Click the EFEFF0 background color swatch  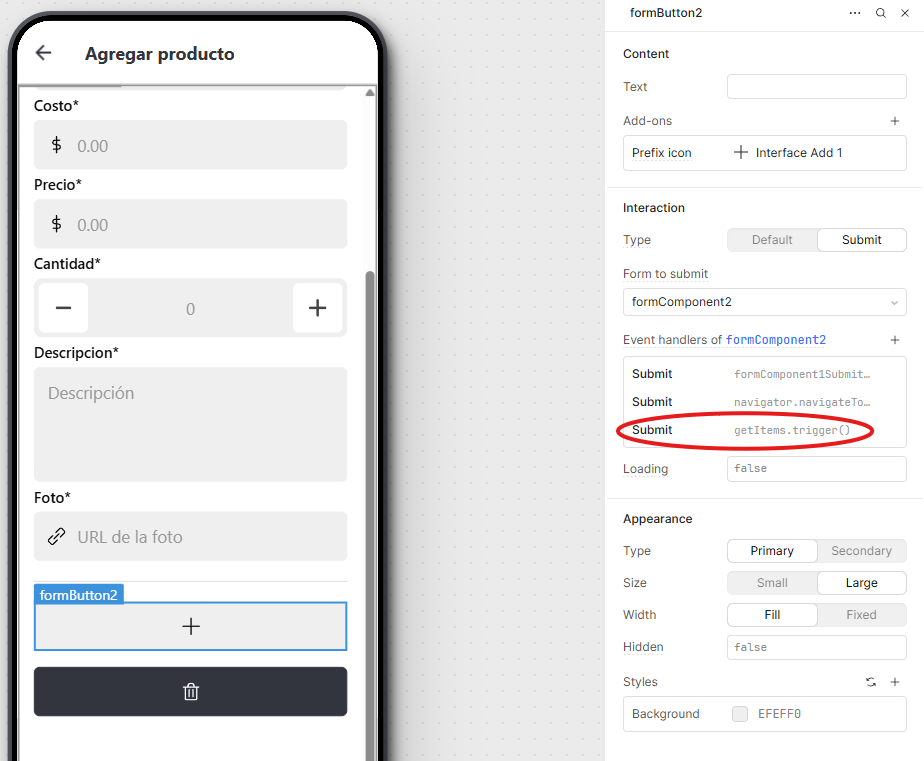(740, 714)
